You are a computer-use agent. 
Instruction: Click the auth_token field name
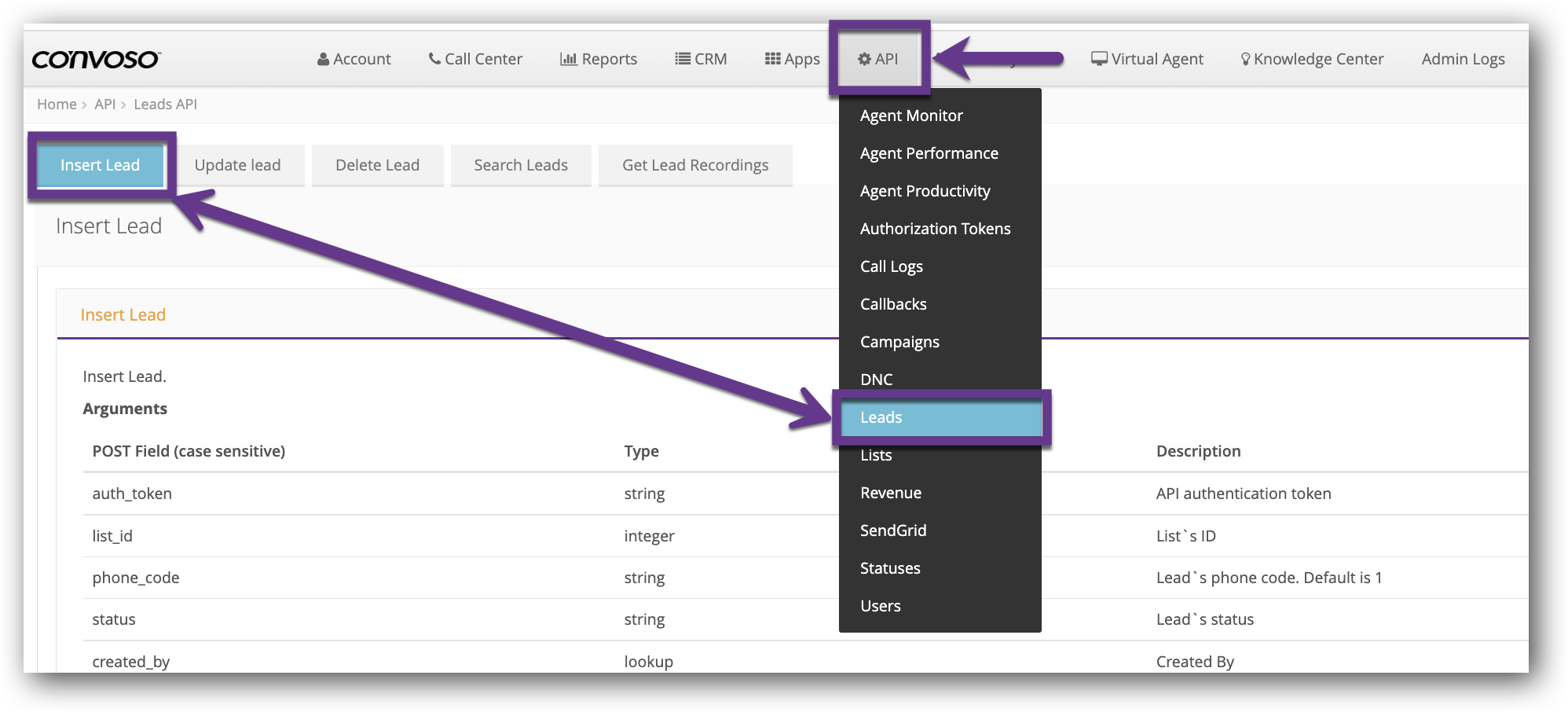[x=132, y=494]
